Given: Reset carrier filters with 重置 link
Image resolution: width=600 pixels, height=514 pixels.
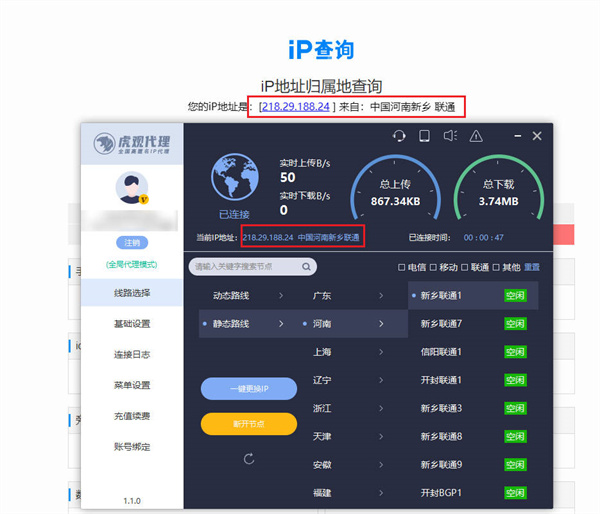Looking at the screenshot, I should pyautogui.click(x=532, y=267).
